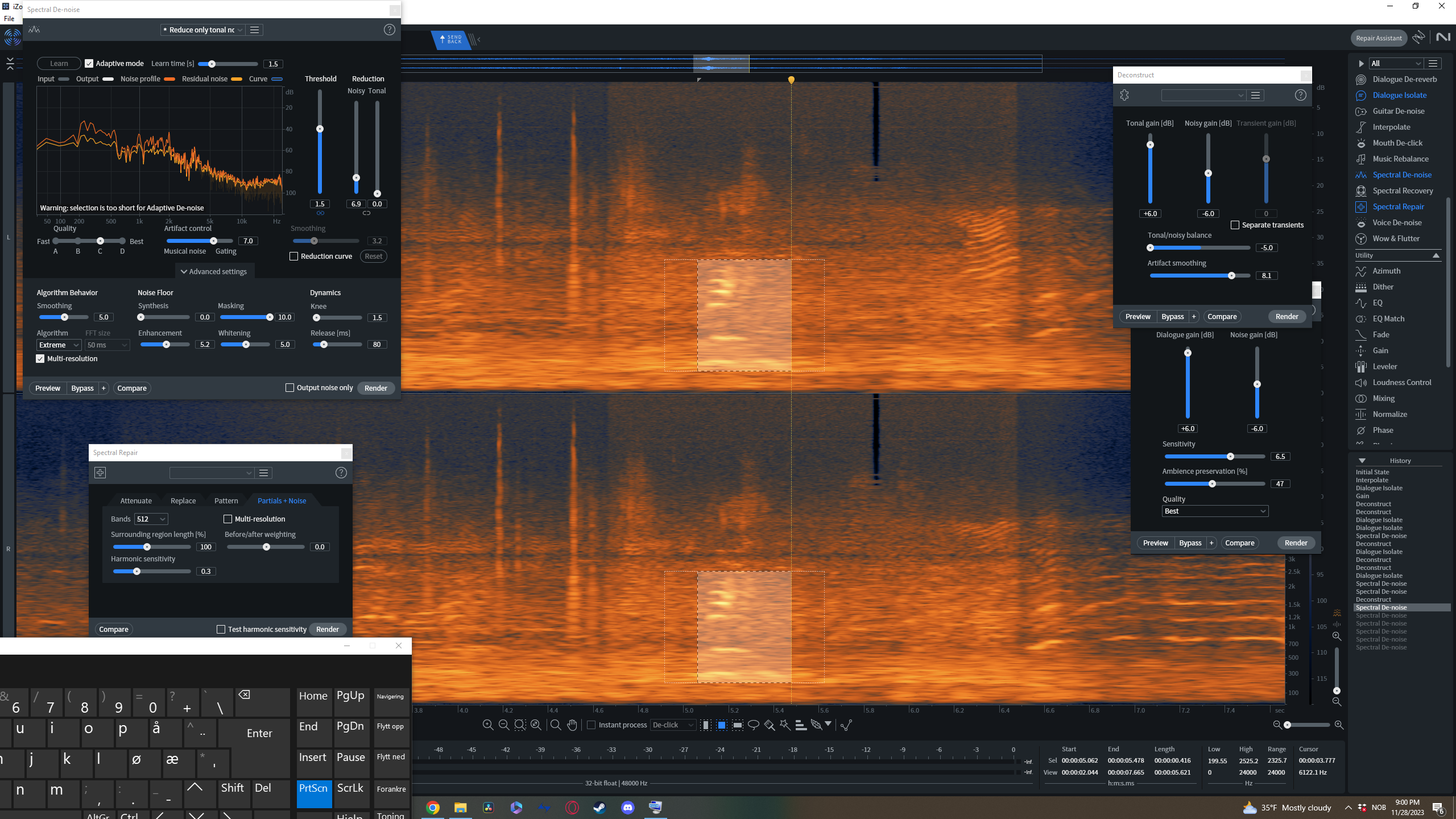Select the magic wand tool
Screen dimensions: 1456x819
pos(785,725)
